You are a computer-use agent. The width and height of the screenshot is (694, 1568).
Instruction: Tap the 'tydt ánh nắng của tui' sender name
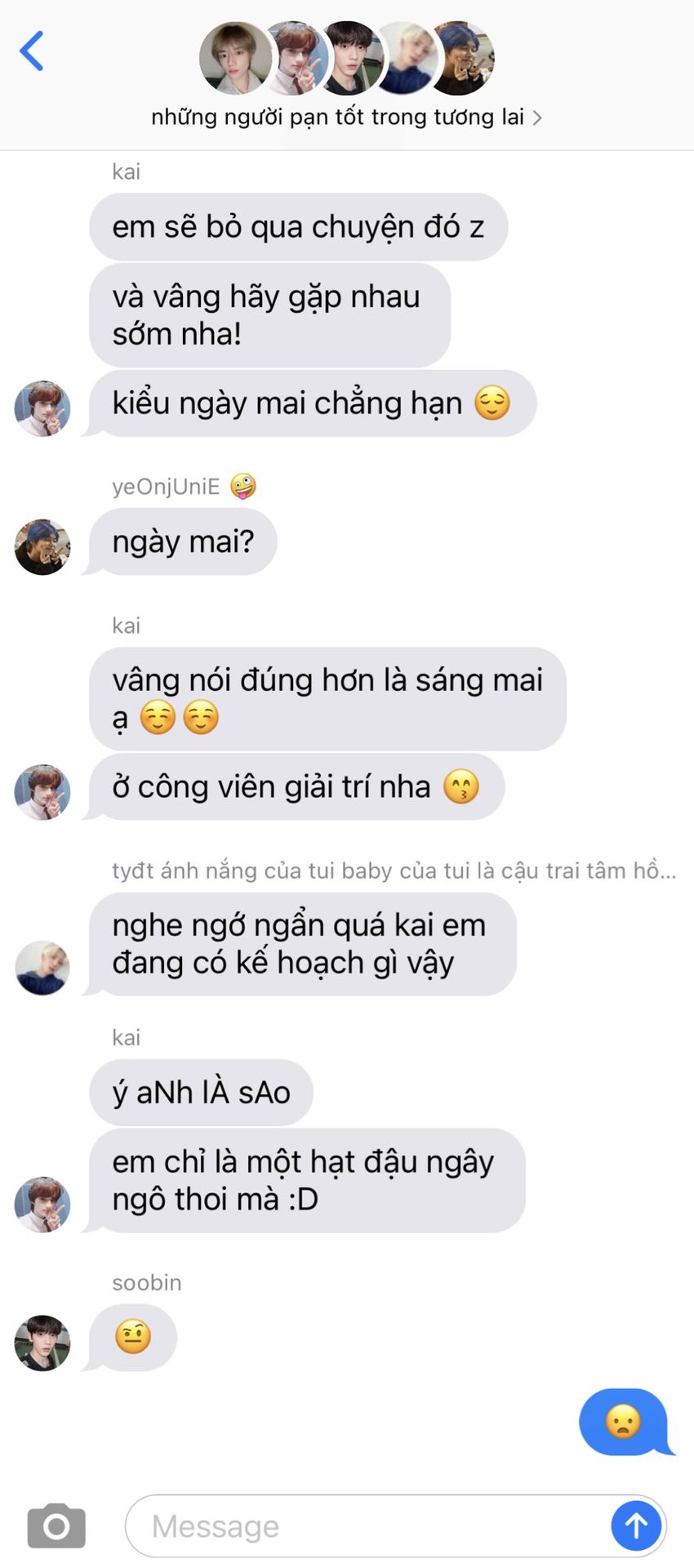[394, 871]
